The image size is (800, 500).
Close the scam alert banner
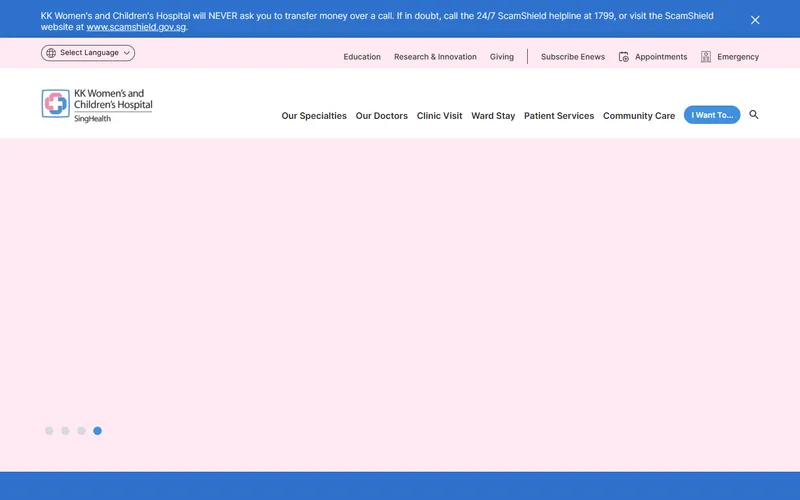click(755, 20)
